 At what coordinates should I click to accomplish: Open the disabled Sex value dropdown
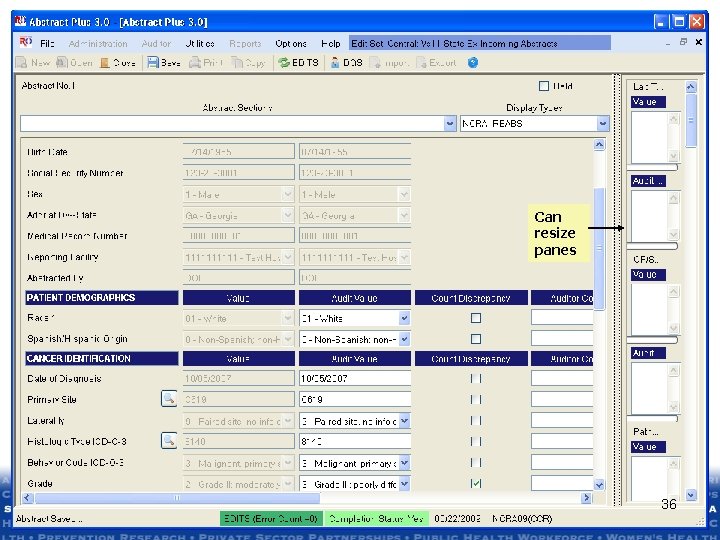tap(287, 195)
